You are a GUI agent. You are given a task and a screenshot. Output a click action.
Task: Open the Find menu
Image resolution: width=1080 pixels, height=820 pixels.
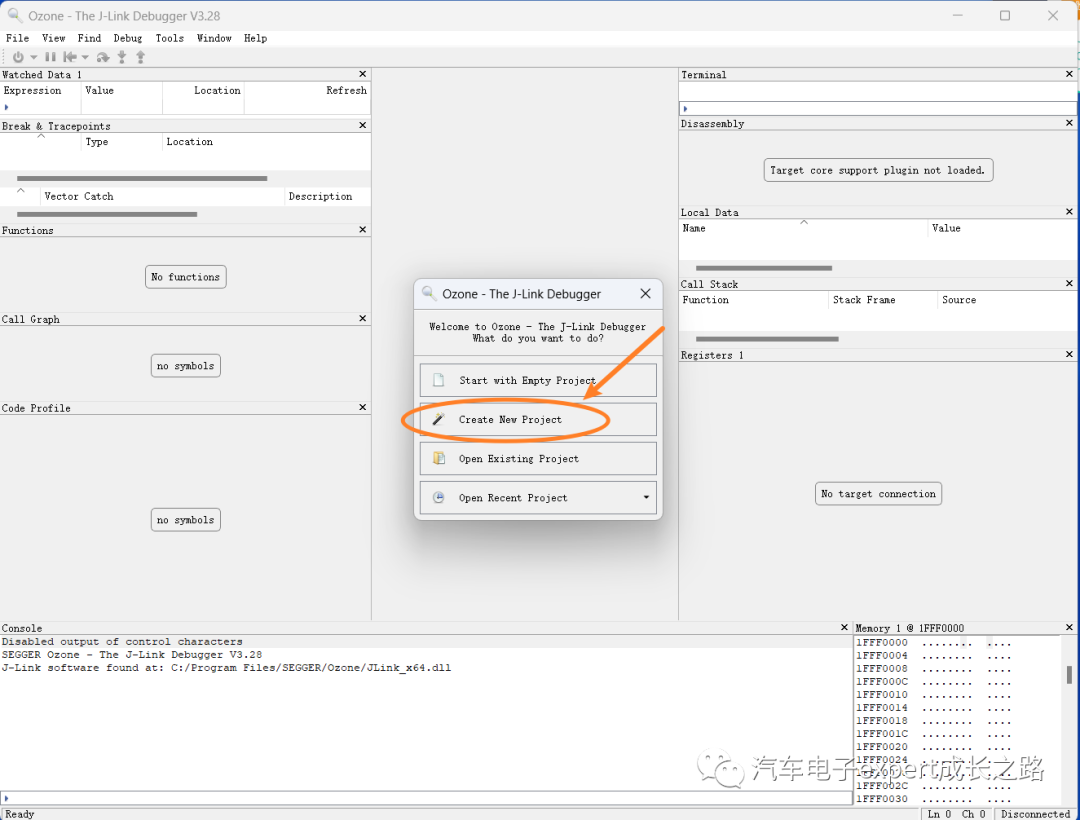pyautogui.click(x=89, y=39)
